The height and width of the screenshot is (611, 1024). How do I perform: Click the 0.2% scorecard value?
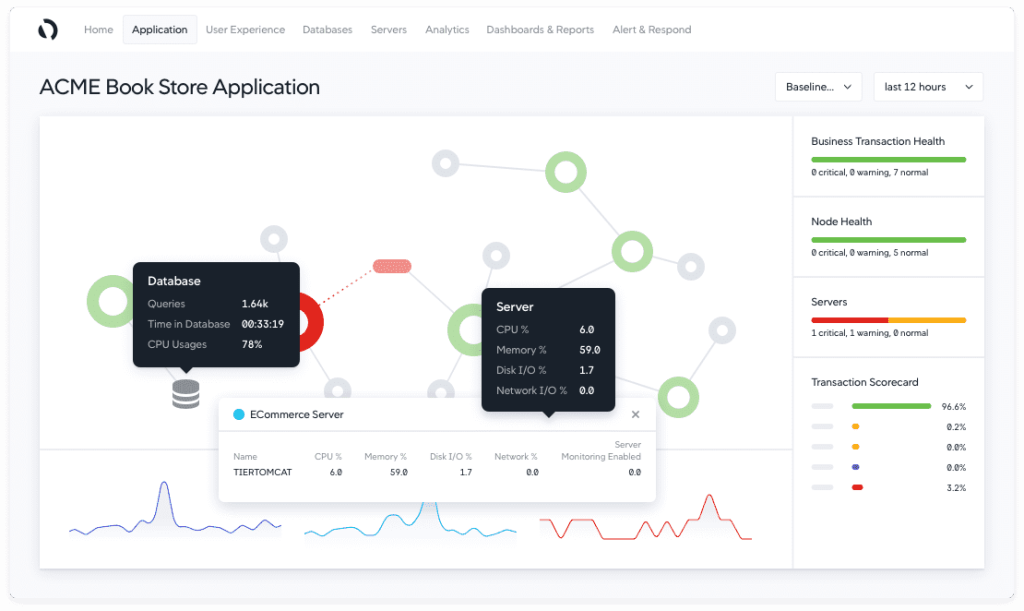point(956,427)
